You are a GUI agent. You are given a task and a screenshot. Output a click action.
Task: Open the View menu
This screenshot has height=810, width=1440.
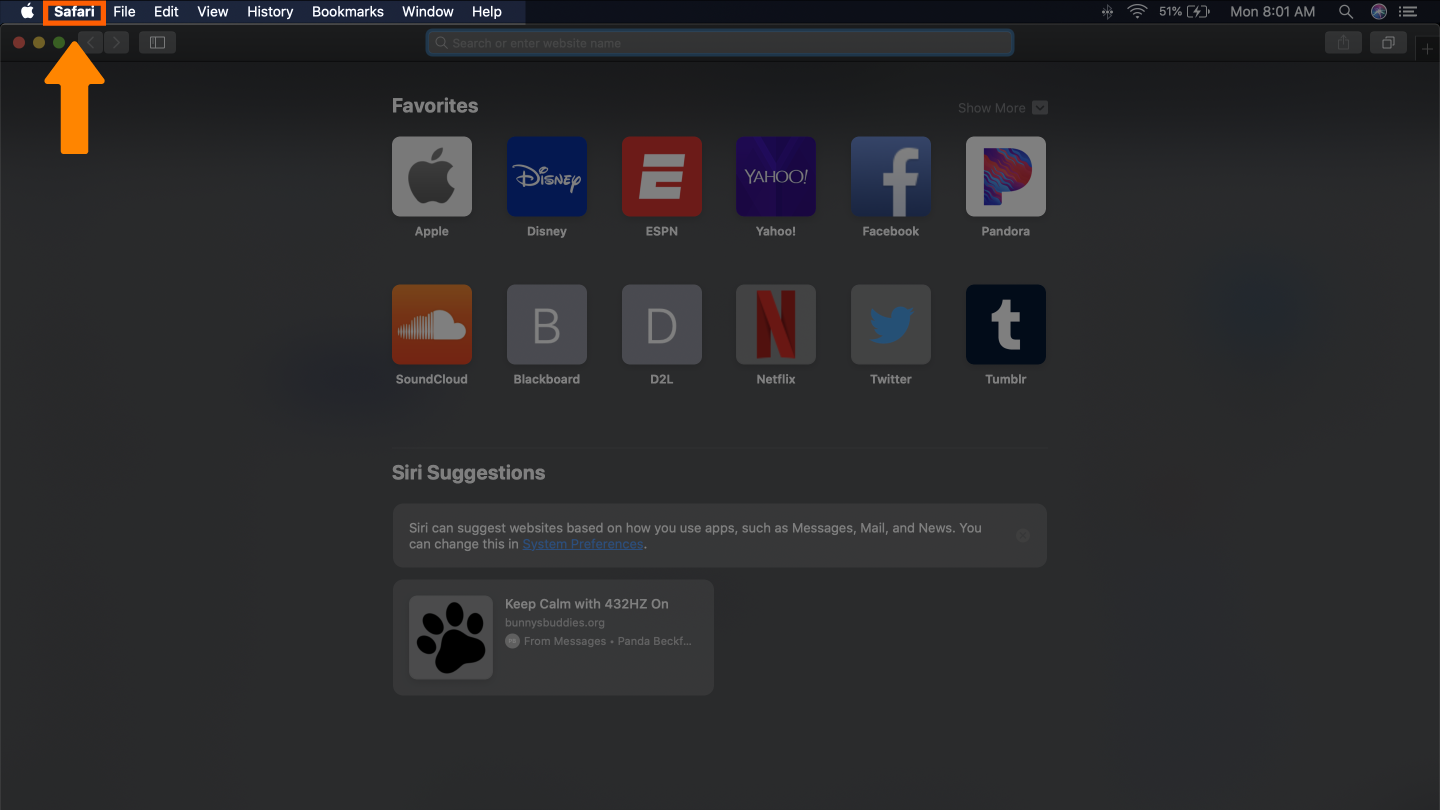click(x=213, y=12)
